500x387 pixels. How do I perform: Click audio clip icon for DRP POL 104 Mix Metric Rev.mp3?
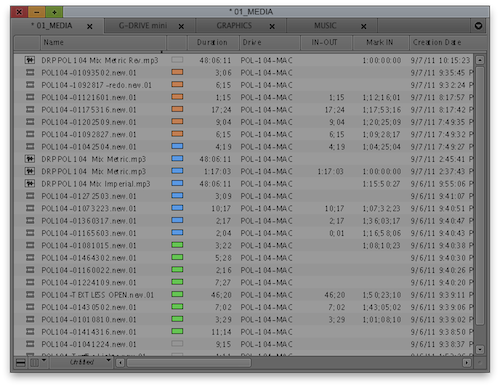coord(30,60)
